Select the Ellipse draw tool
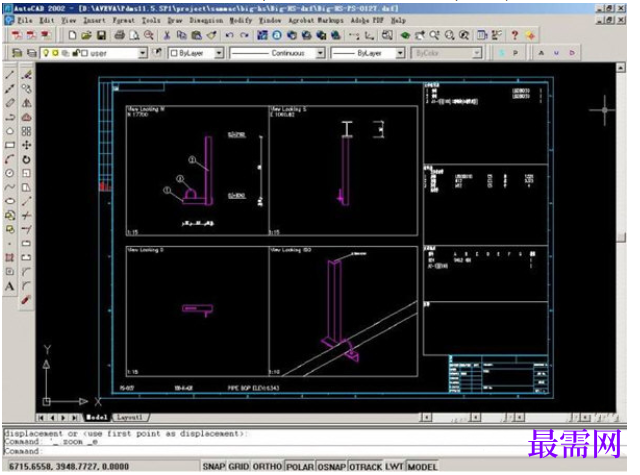The height and width of the screenshot is (475, 640). 10,201
